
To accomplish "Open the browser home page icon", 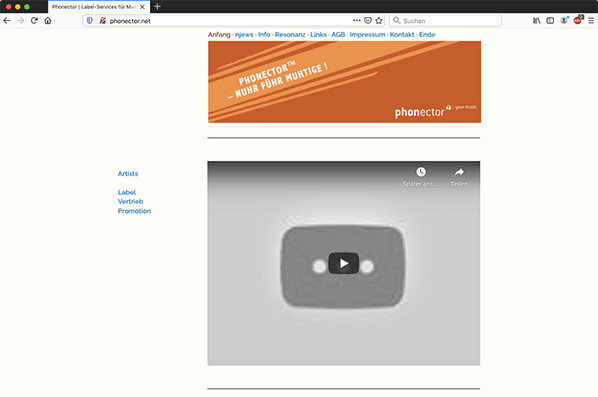I will pos(48,21).
